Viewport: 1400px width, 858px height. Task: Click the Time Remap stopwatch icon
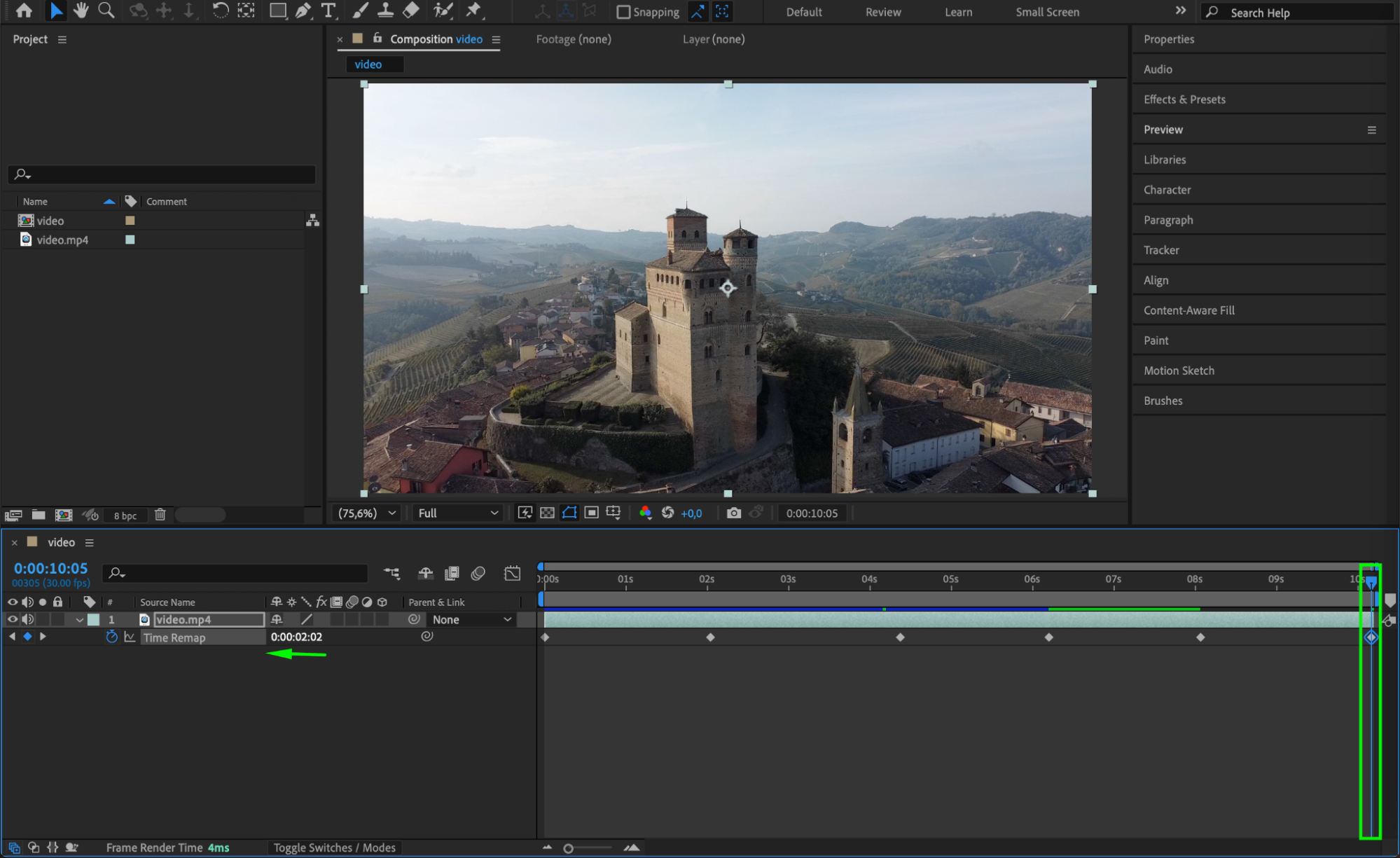[111, 637]
